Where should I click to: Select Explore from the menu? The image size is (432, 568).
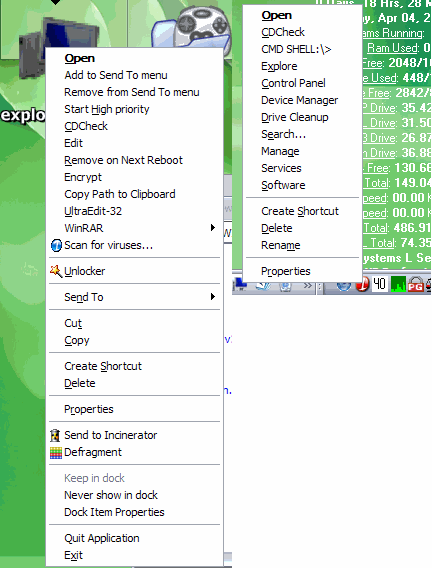click(x=302, y=66)
